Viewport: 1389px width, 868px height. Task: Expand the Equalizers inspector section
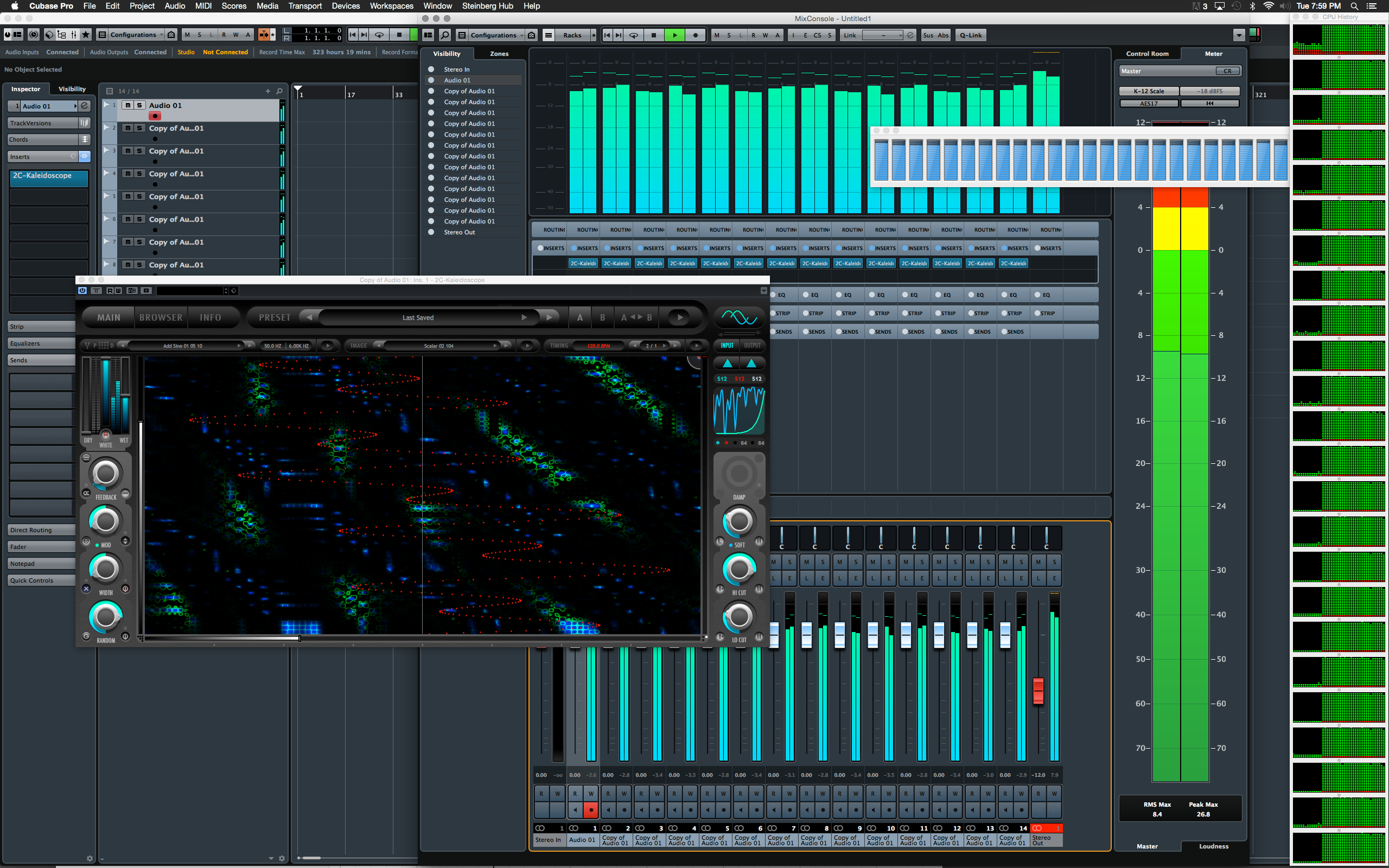click(41, 343)
